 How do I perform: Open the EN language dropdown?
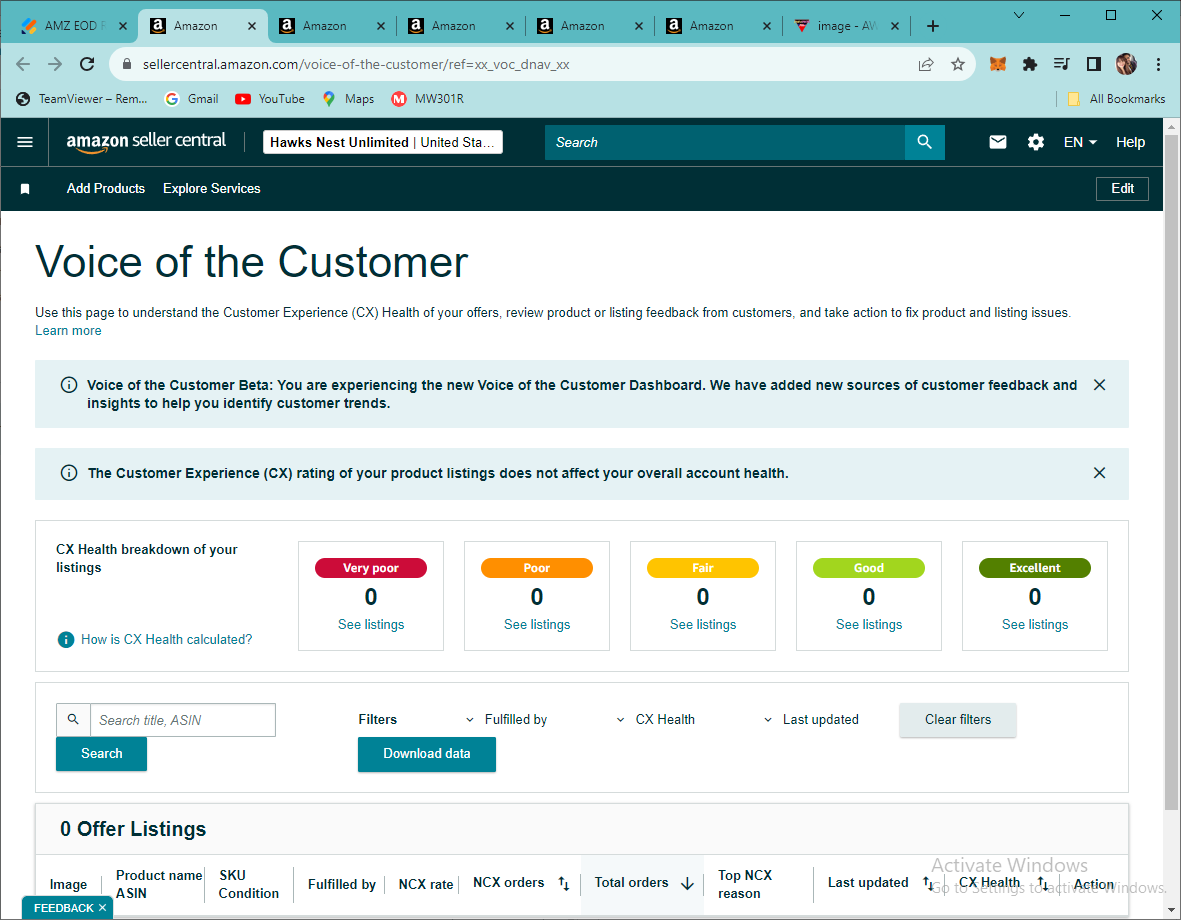pos(1080,142)
